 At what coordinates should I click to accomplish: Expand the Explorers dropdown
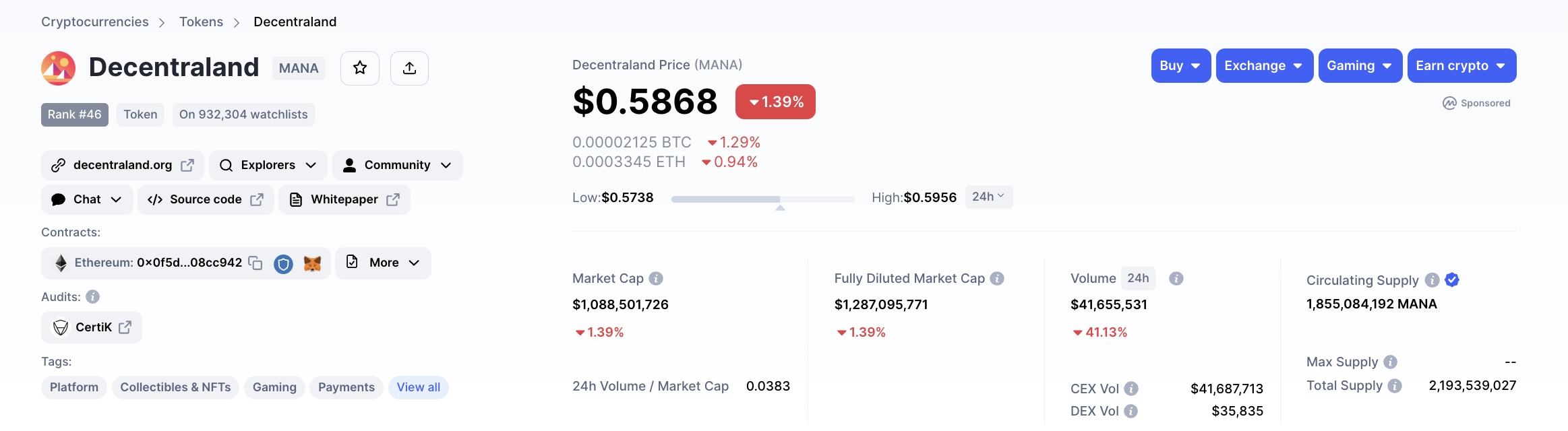(x=268, y=165)
